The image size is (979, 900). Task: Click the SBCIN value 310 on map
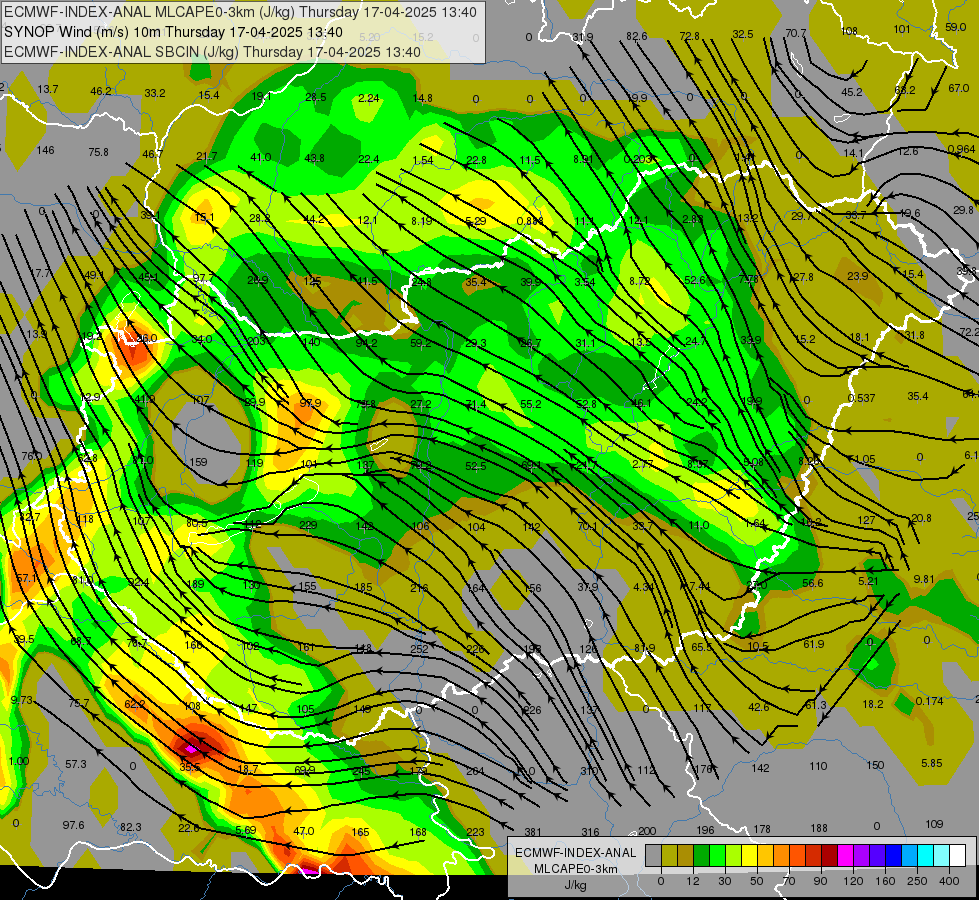tap(589, 771)
